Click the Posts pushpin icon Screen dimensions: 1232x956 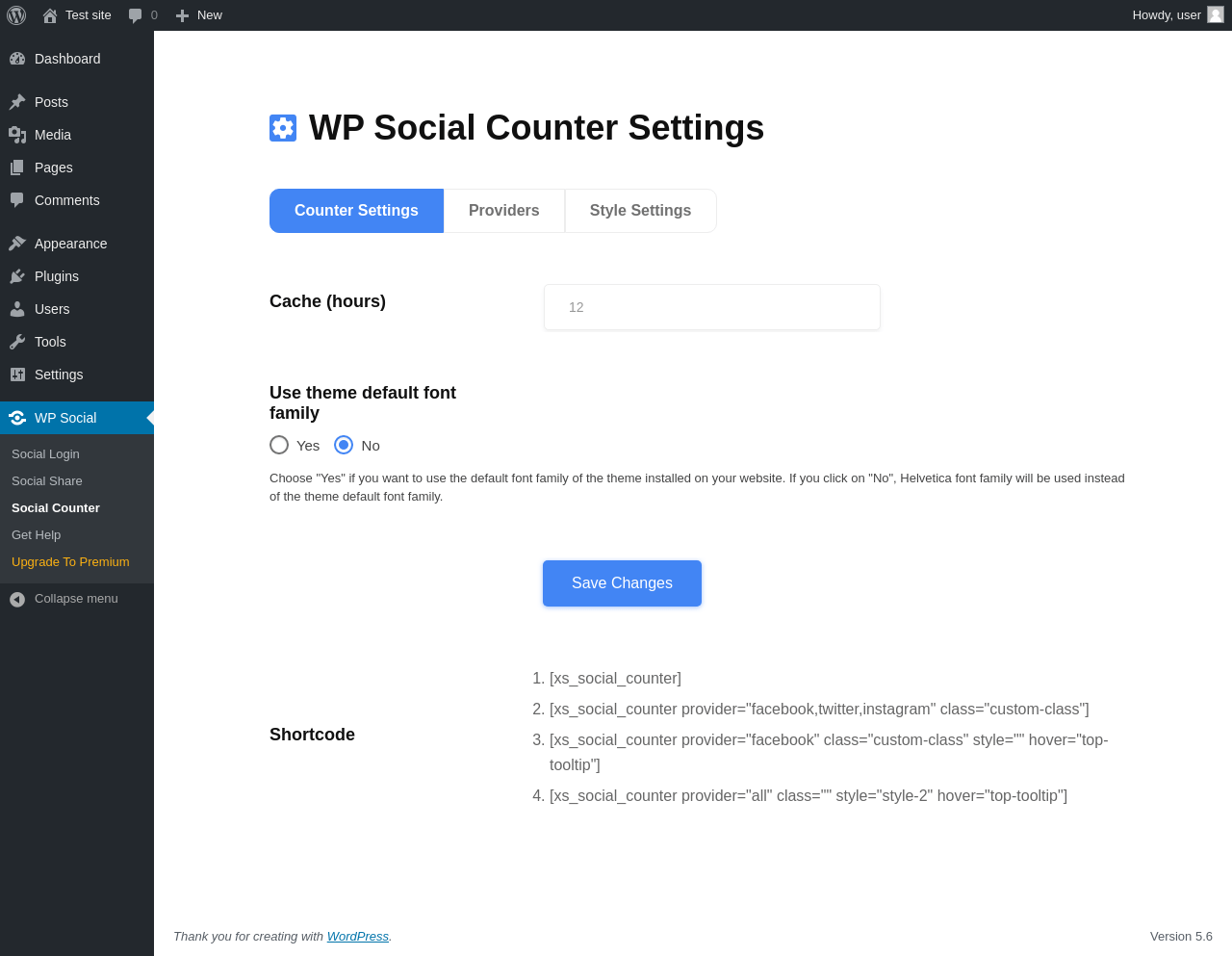[x=17, y=102]
